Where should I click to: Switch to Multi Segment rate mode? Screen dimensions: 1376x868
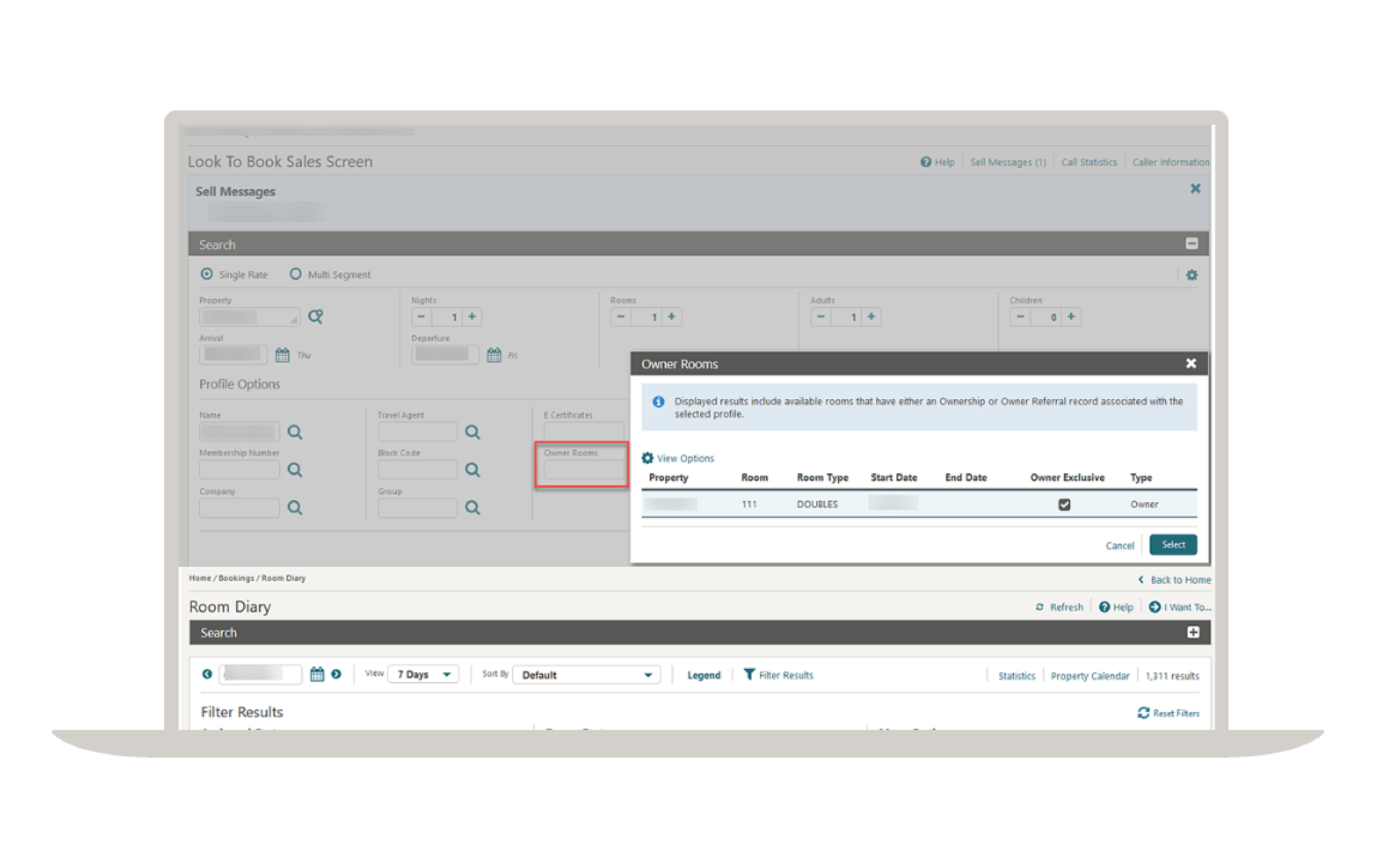click(296, 274)
